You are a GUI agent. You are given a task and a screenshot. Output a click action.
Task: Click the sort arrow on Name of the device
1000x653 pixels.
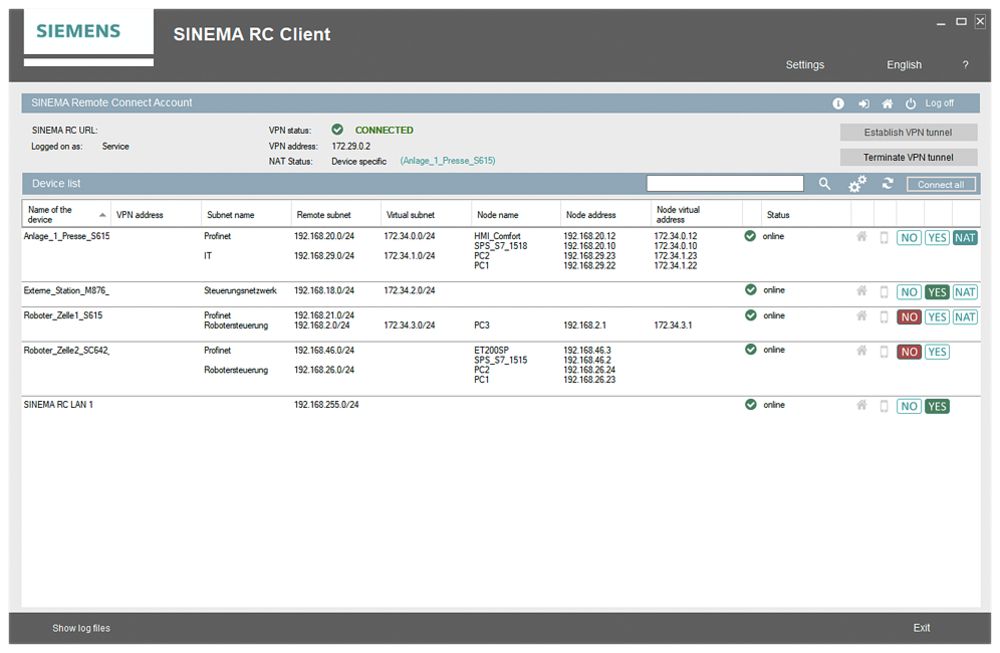pyautogui.click(x=103, y=213)
